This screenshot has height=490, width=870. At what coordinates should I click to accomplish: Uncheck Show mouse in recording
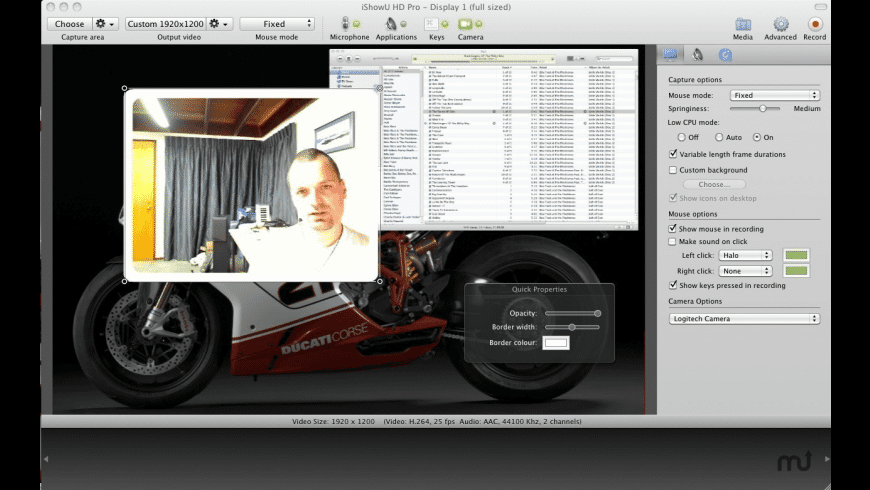click(x=673, y=229)
